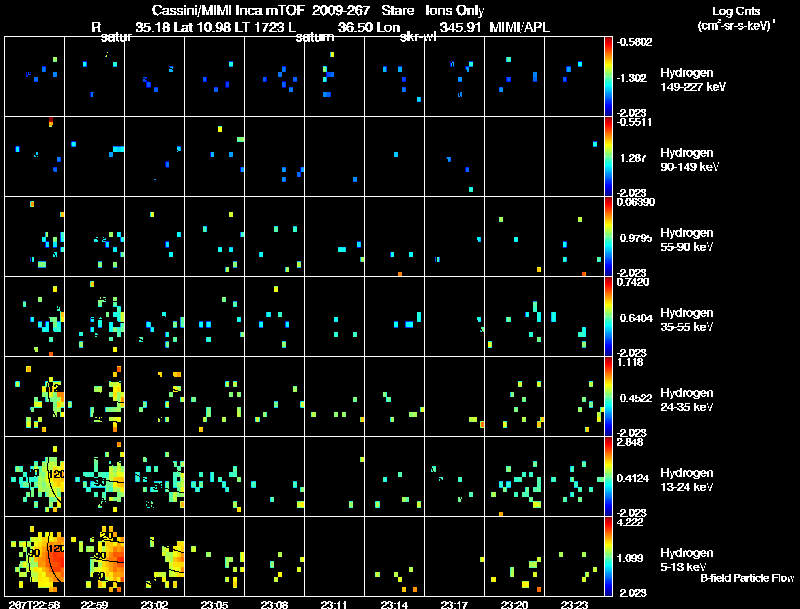Image resolution: width=800 pixels, height=609 pixels.
Task: Select the R value 35.18
Action: pos(152,27)
